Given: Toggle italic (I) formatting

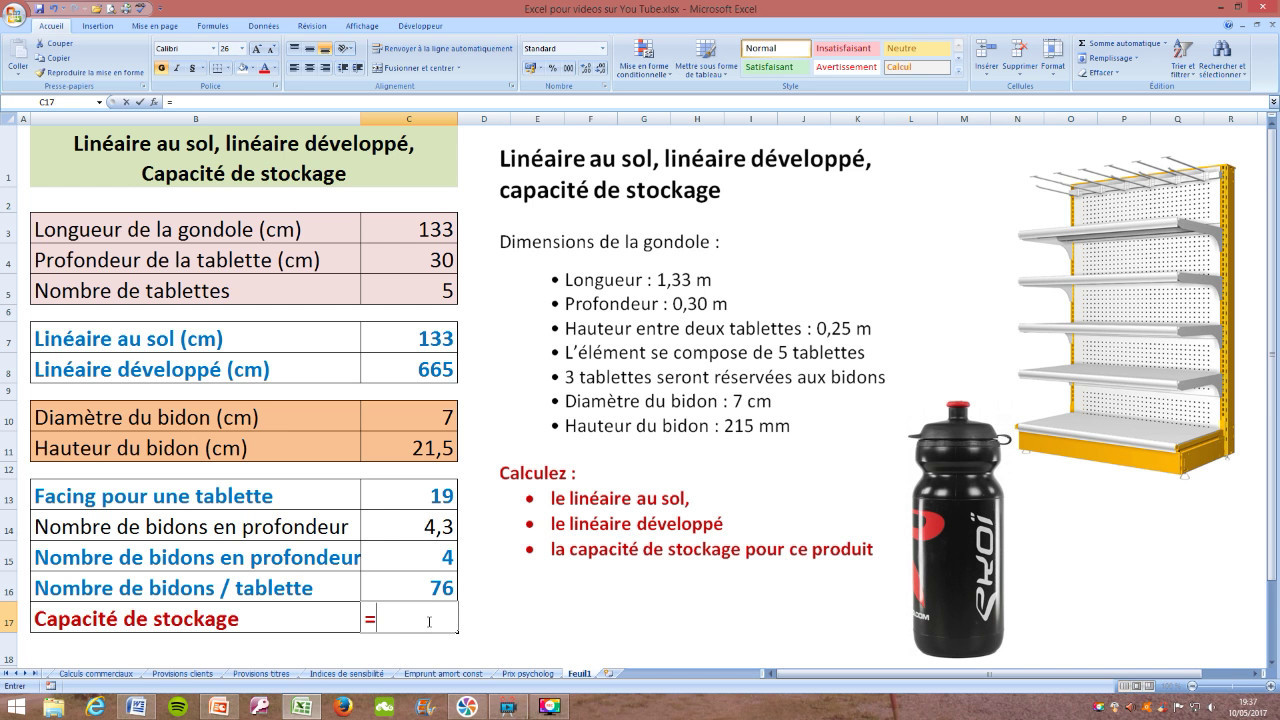Looking at the screenshot, I should point(176,68).
